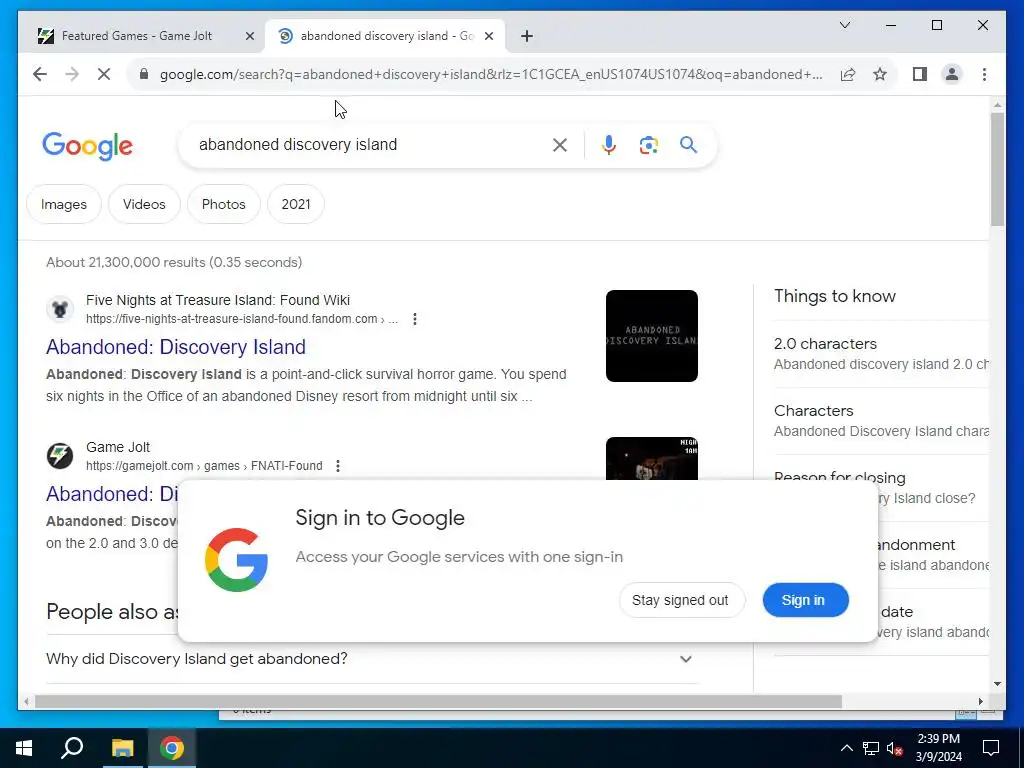Open the taskbar clock and date
The height and width of the screenshot is (768, 1024).
(x=938, y=748)
